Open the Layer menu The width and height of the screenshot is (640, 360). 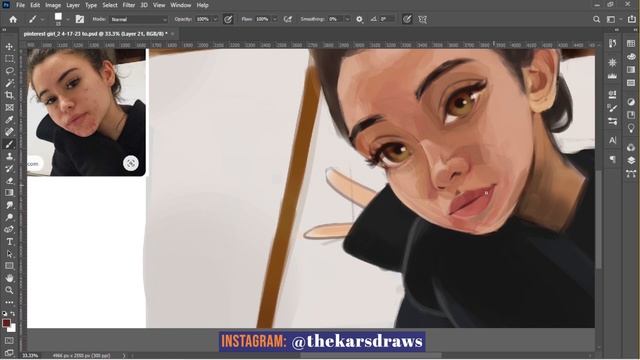pyautogui.click(x=73, y=5)
